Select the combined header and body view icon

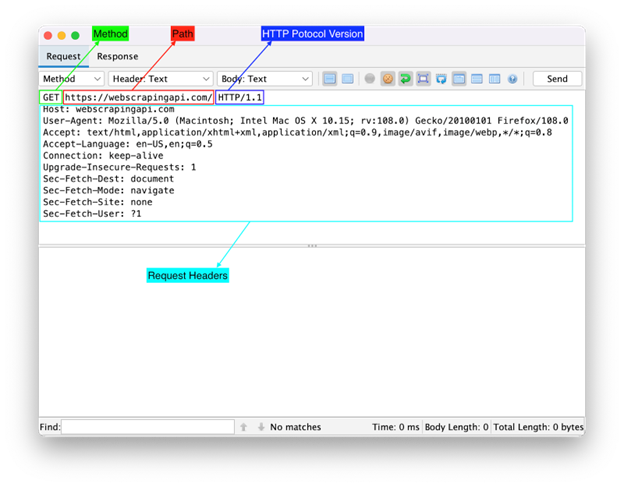pos(347,78)
